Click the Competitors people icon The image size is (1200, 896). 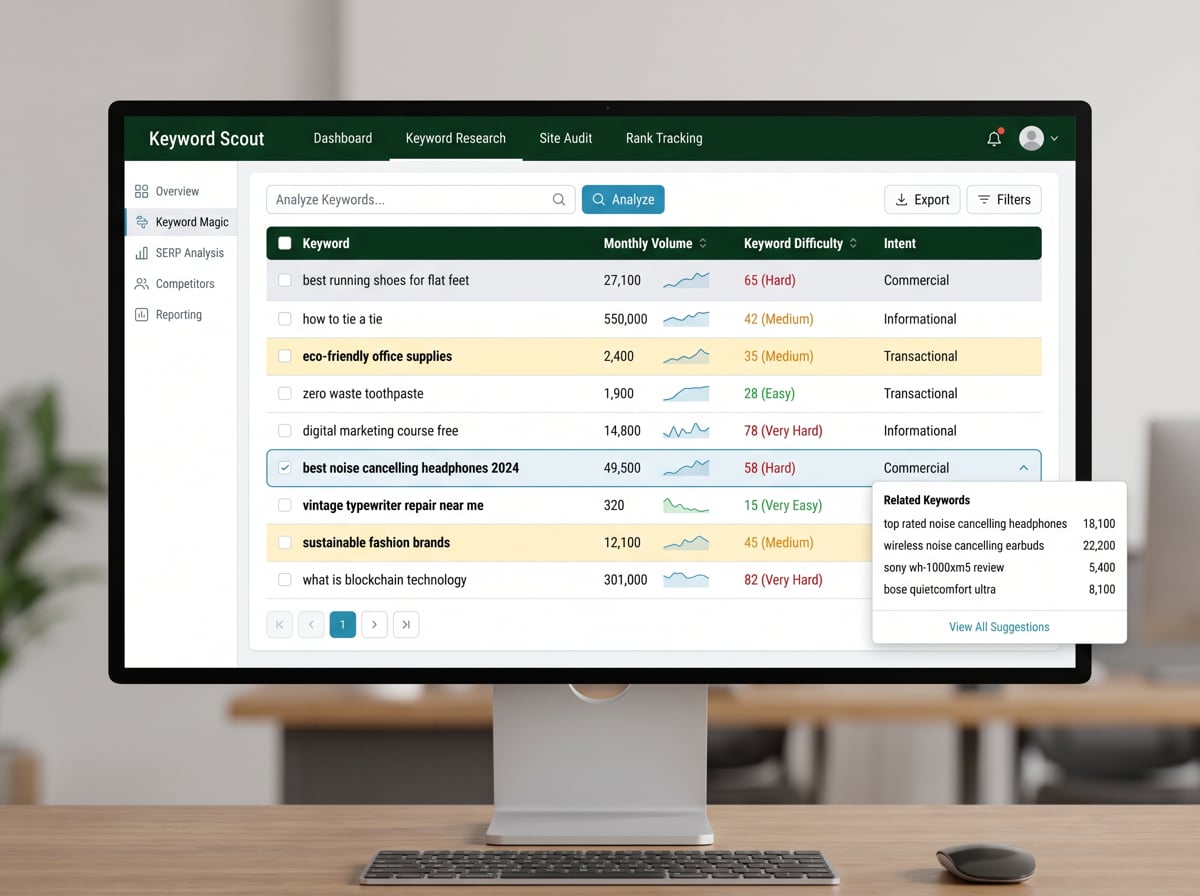[141, 284]
